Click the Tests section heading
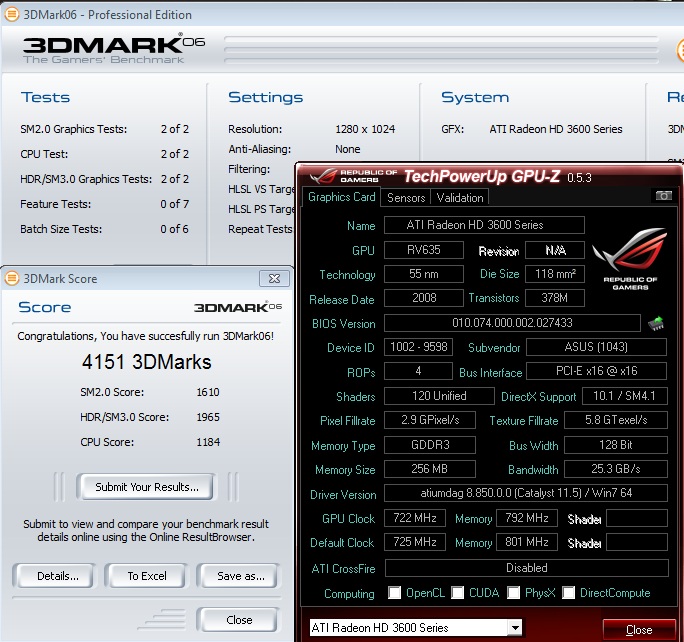This screenshot has height=642, width=684. [45, 97]
